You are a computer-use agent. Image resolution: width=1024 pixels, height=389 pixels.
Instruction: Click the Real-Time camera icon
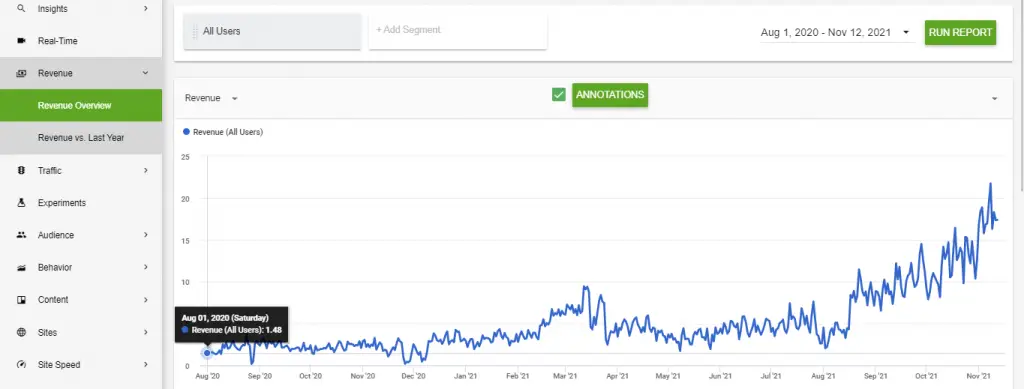click(x=21, y=40)
